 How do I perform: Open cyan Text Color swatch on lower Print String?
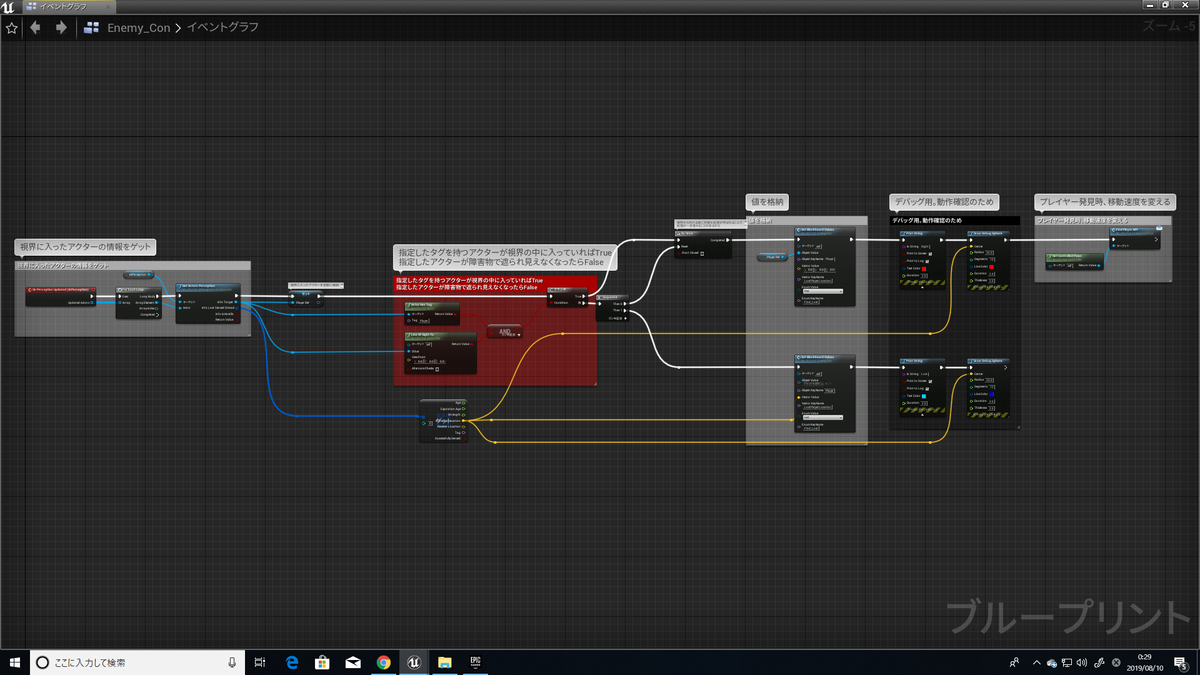tap(926, 397)
